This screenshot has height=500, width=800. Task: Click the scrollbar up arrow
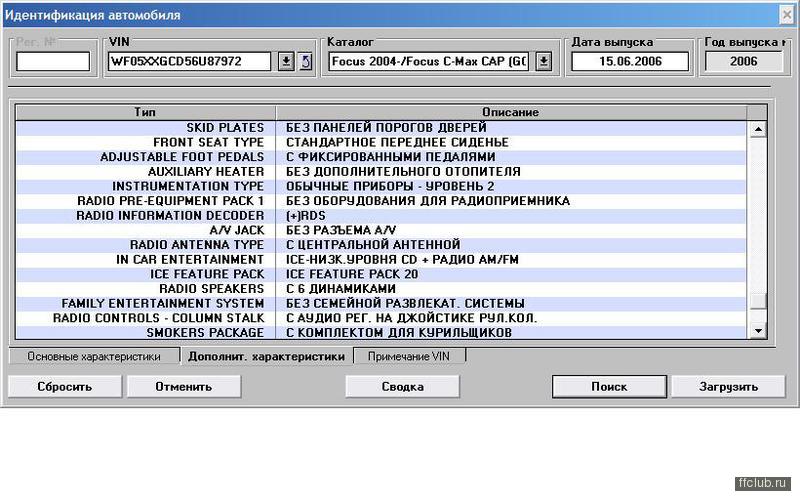[758, 129]
